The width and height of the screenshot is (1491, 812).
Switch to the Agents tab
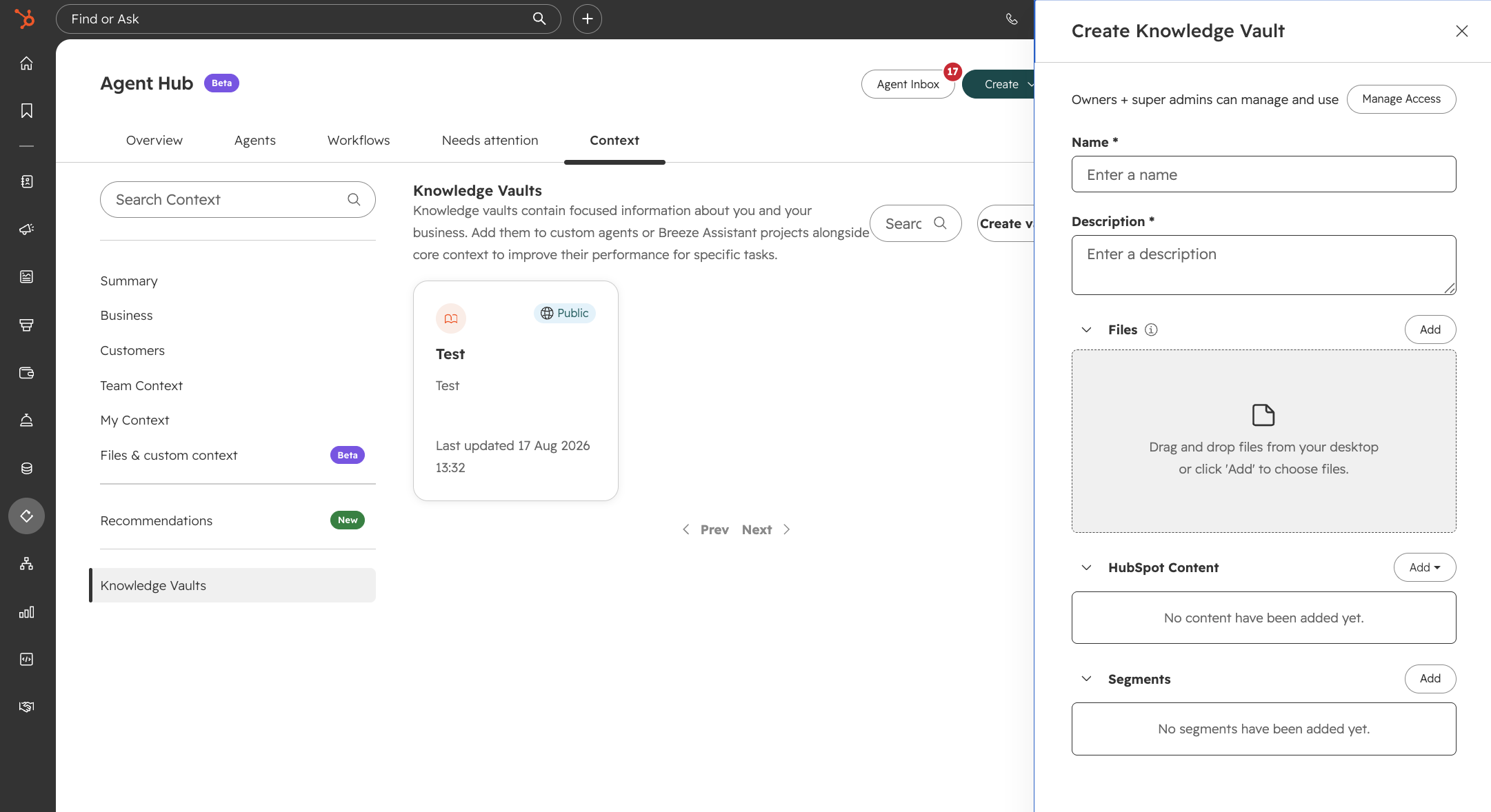click(255, 140)
